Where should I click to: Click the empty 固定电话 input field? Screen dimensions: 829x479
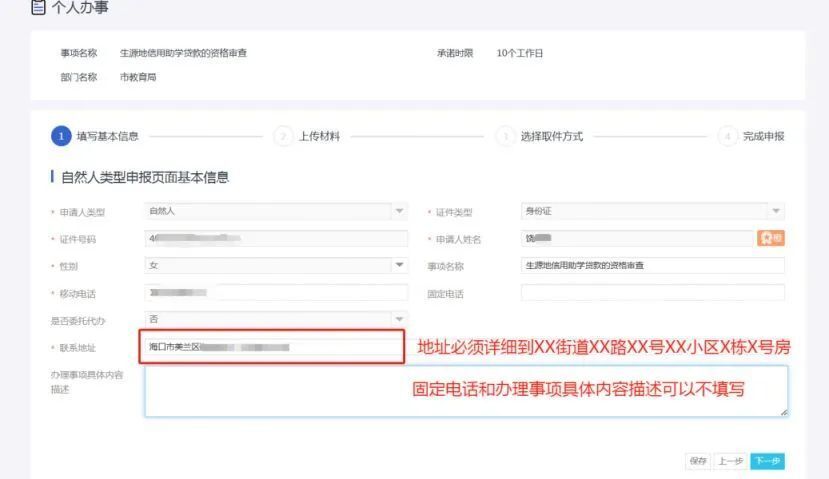pyautogui.click(x=652, y=292)
